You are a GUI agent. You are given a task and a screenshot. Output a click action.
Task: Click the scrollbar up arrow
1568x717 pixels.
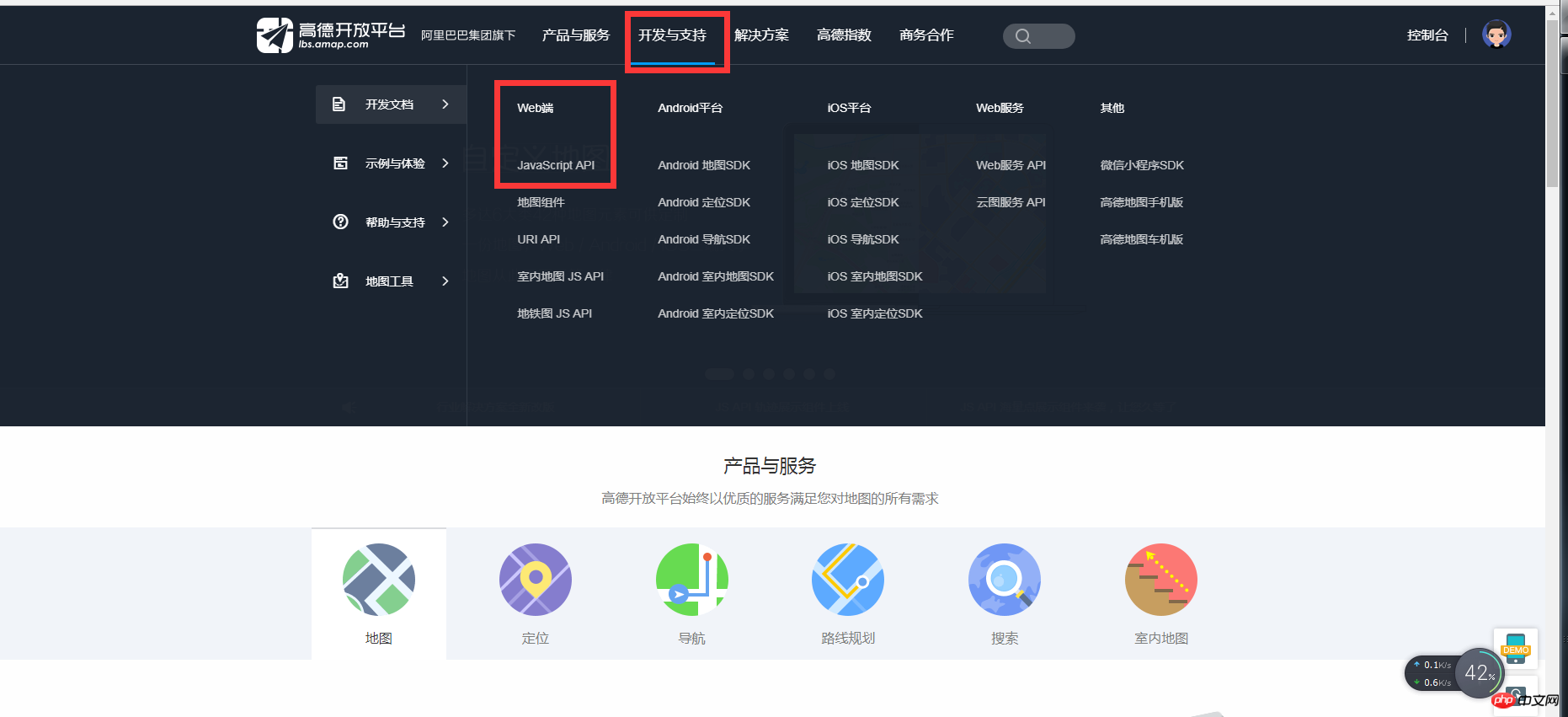[x=1553, y=13]
